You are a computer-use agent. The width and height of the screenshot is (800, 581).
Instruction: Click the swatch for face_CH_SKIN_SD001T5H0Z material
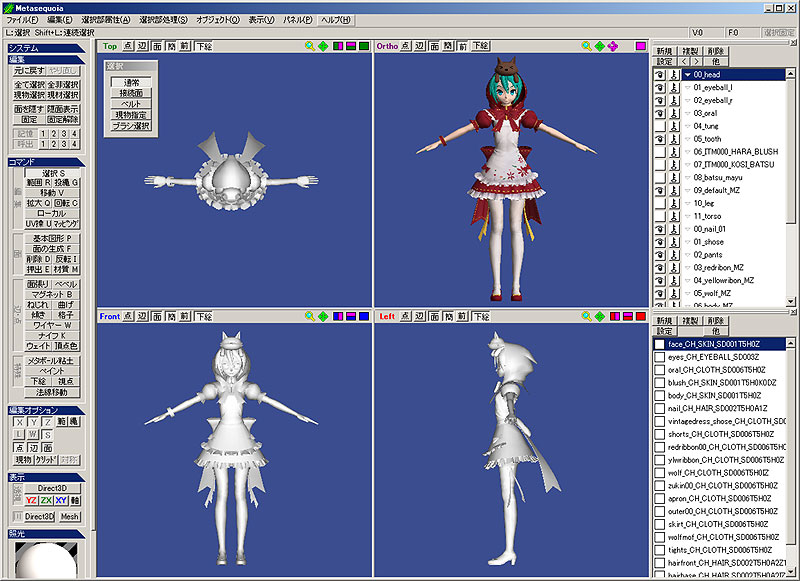[x=660, y=344]
